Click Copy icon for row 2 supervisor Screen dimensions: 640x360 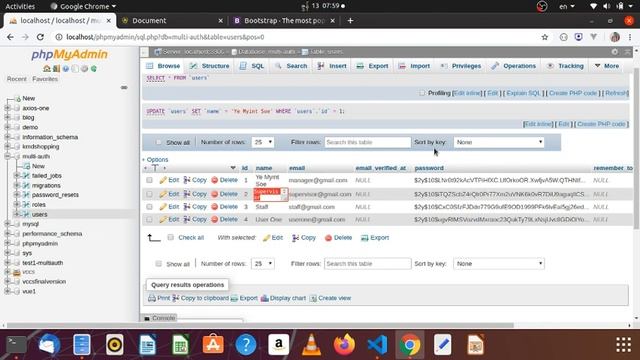click(187, 194)
